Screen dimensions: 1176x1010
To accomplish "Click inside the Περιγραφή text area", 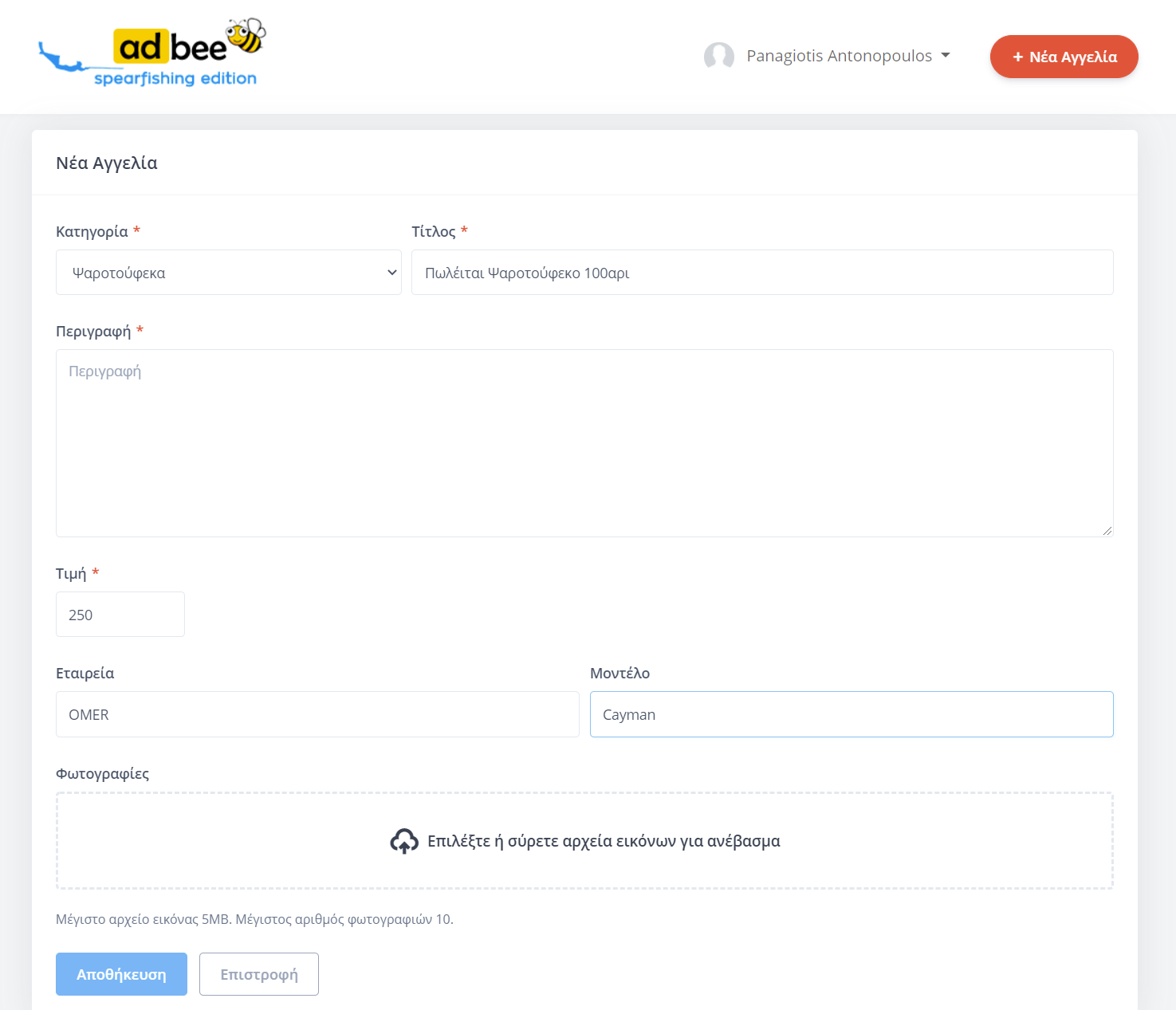I will (x=584, y=442).
